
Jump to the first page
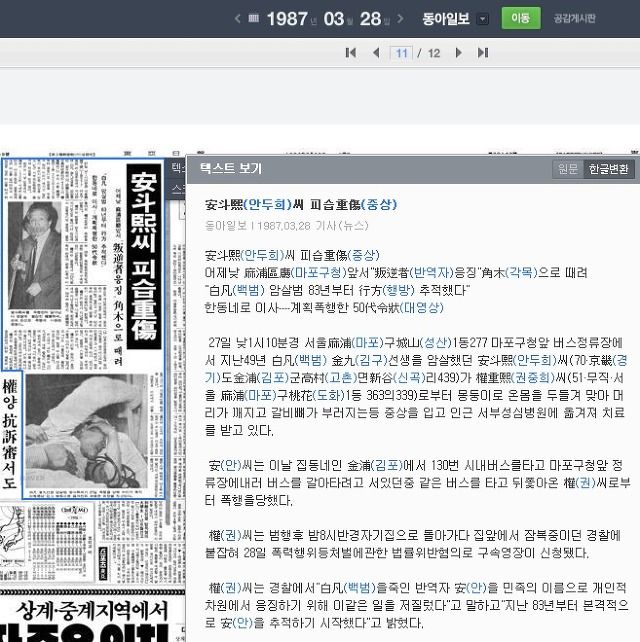[x=351, y=53]
